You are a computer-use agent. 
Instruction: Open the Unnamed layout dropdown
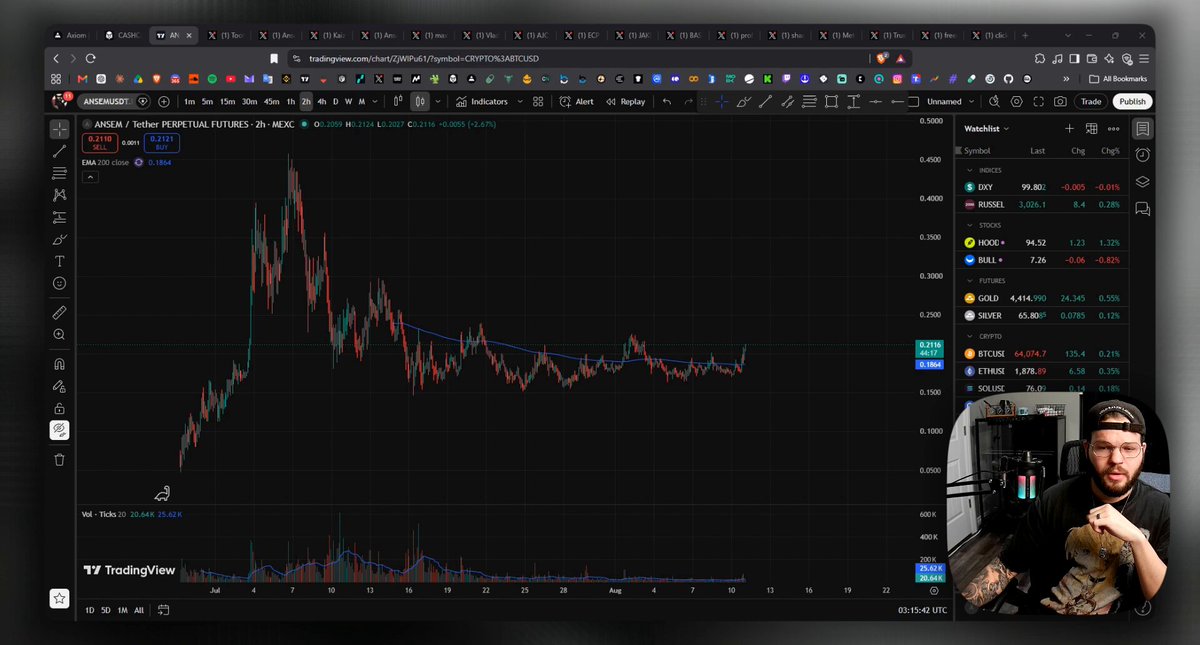tap(950, 101)
